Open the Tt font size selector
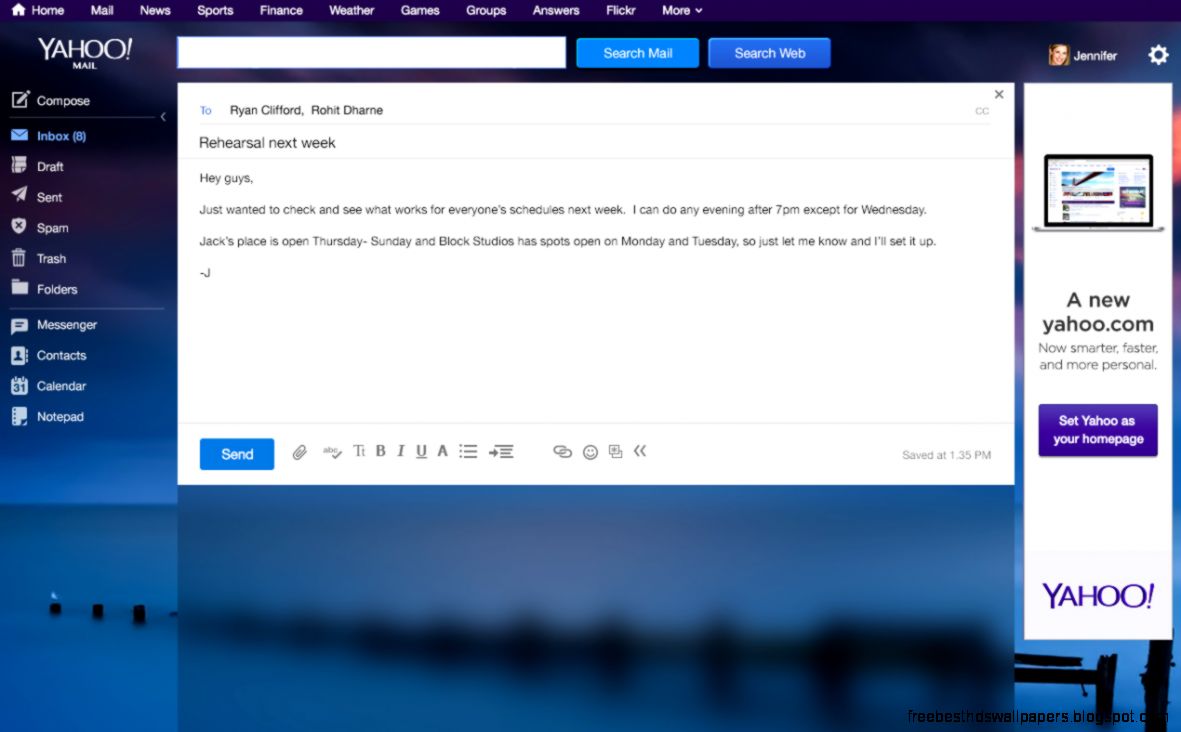Image resolution: width=1181 pixels, height=732 pixels. pyautogui.click(x=359, y=451)
